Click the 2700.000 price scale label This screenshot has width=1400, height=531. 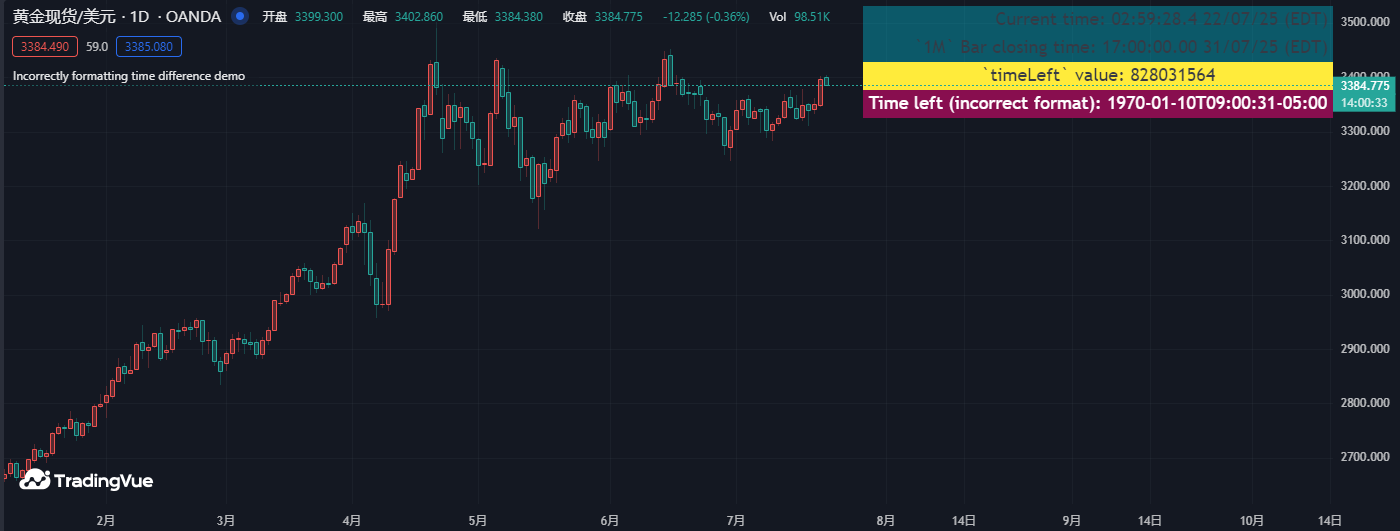coord(1365,457)
